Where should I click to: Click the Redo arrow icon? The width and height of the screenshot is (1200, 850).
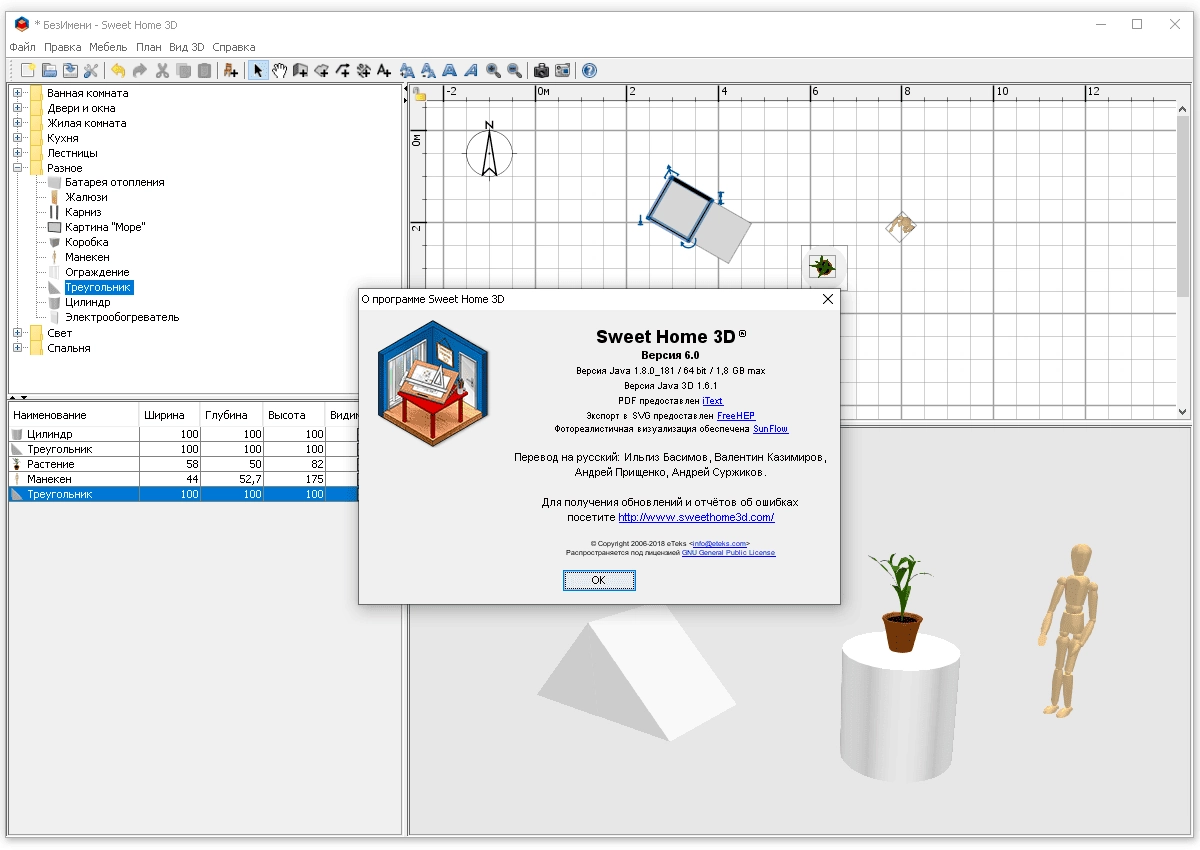(x=140, y=70)
